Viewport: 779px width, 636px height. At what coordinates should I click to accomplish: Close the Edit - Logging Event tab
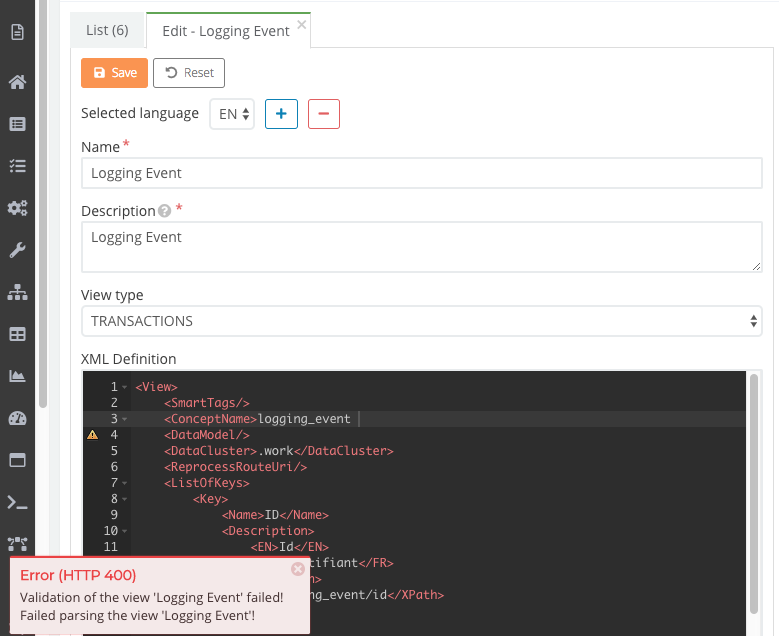[302, 24]
